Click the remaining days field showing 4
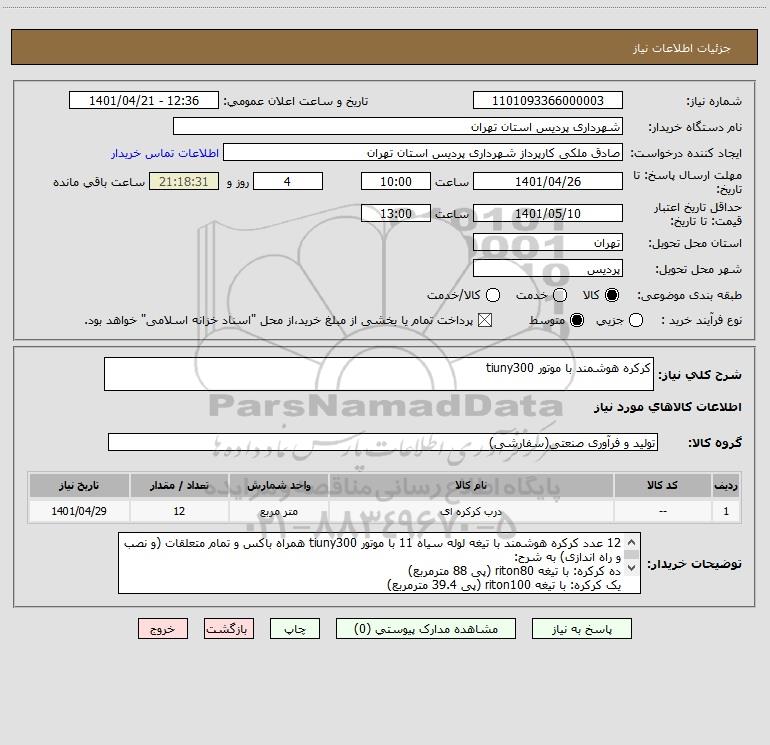The height and width of the screenshot is (745, 770). click(x=288, y=181)
